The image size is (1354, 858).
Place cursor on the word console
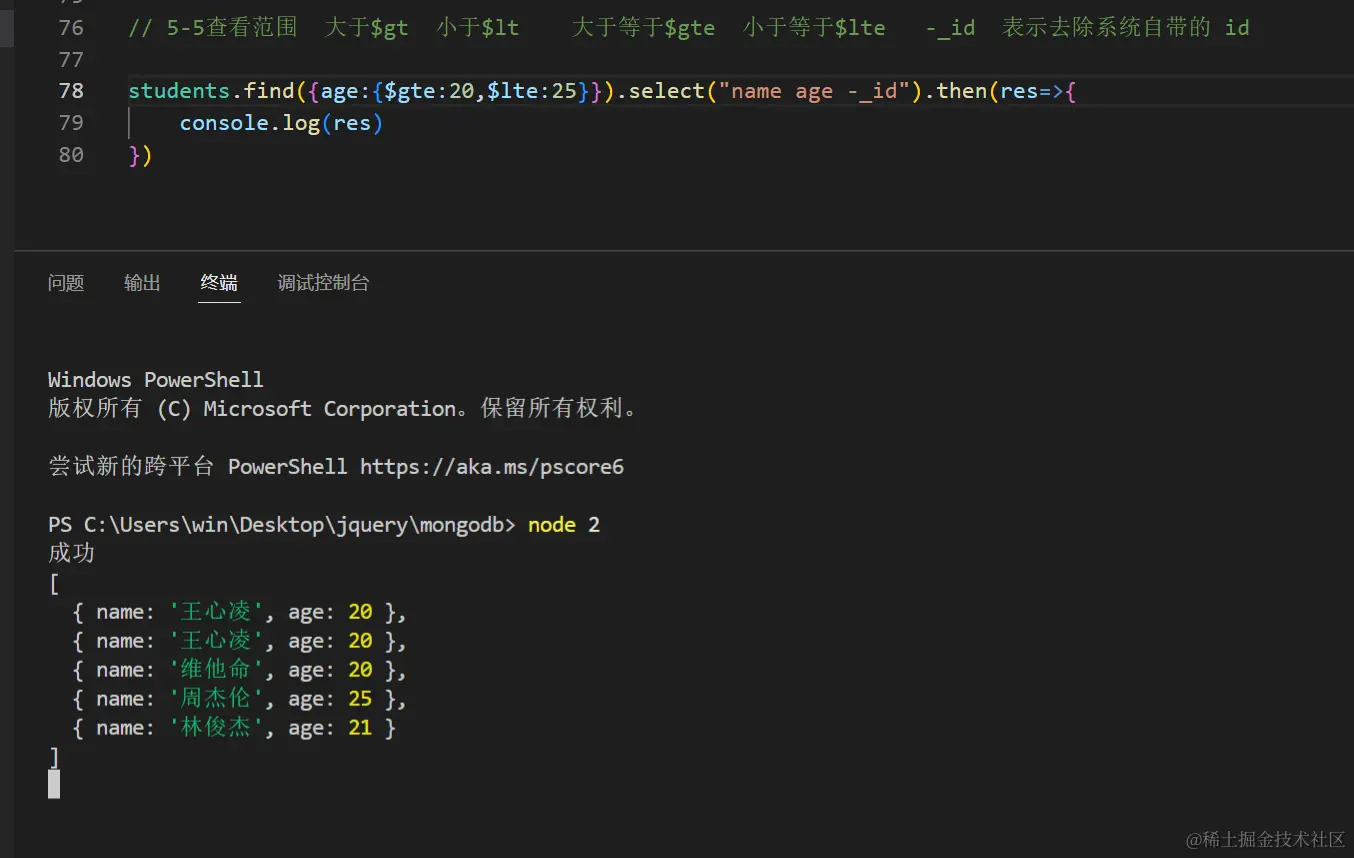pos(225,123)
